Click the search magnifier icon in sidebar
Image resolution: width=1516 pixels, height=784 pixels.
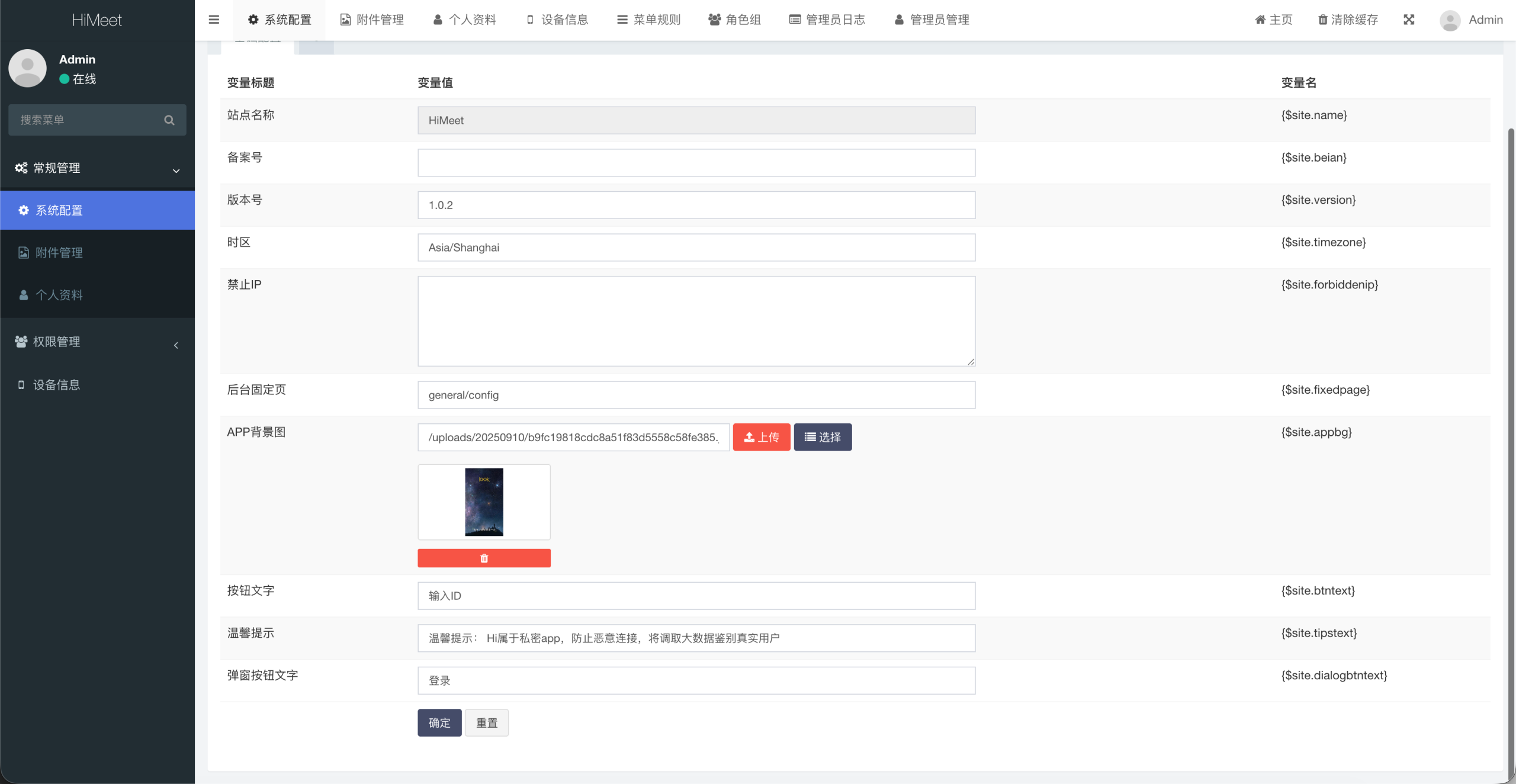point(169,120)
